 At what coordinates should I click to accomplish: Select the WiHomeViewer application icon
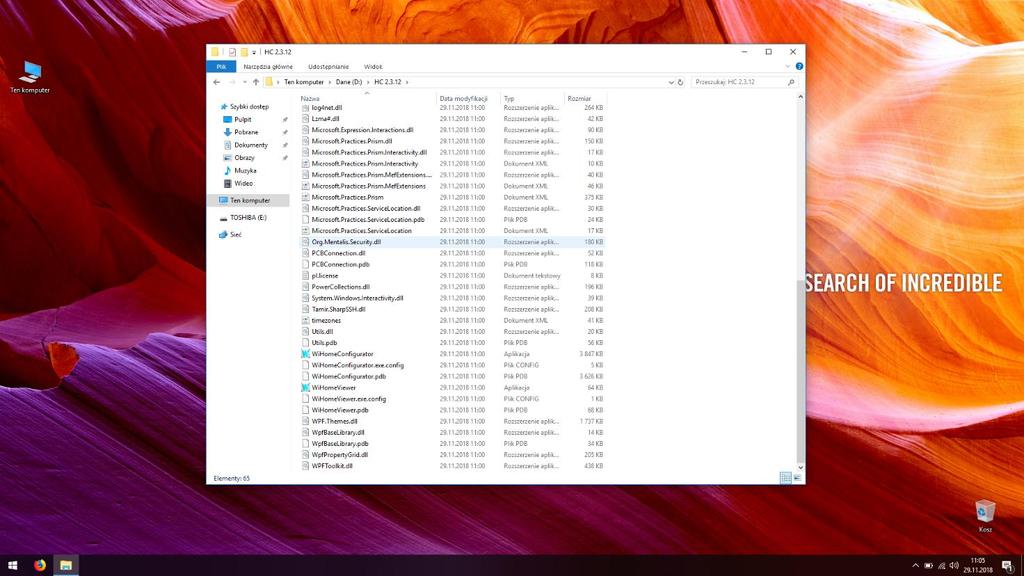click(305, 387)
